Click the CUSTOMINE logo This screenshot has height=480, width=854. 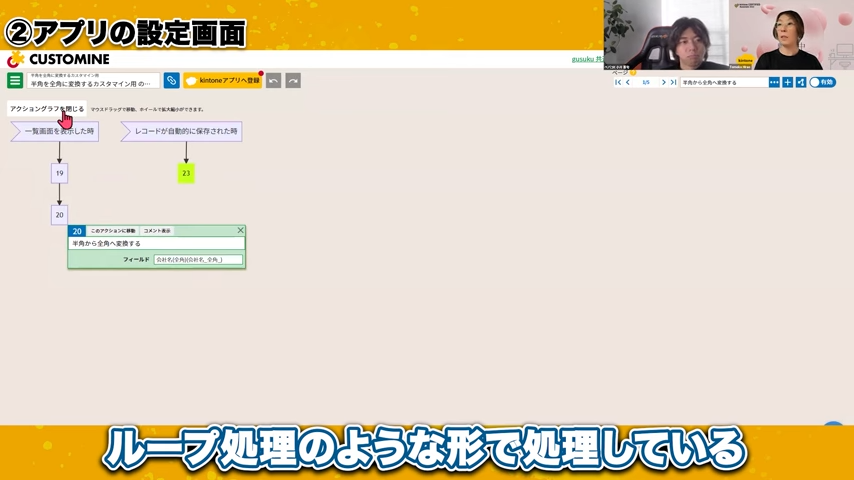[59, 59]
